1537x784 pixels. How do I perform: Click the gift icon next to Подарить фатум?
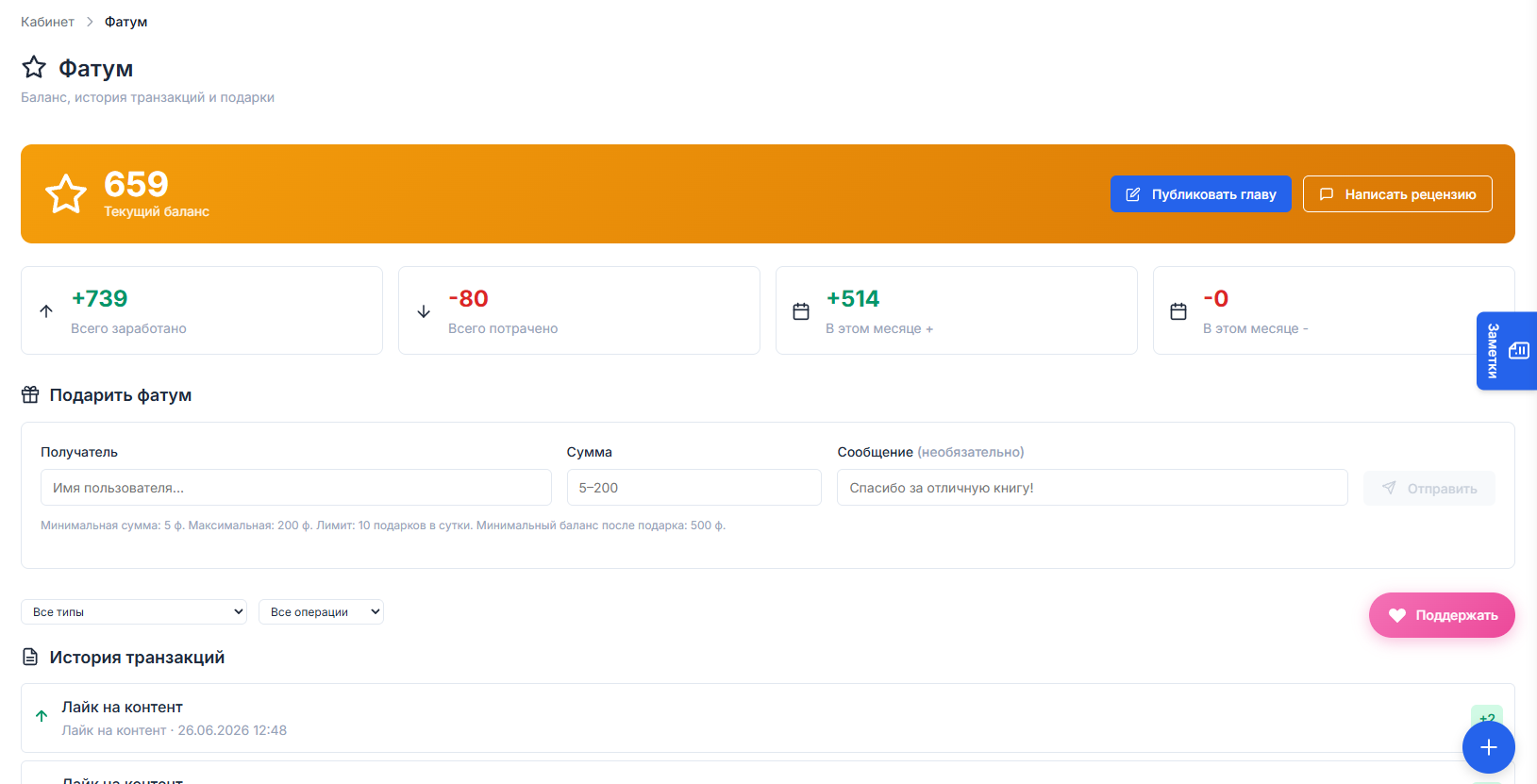click(x=30, y=394)
